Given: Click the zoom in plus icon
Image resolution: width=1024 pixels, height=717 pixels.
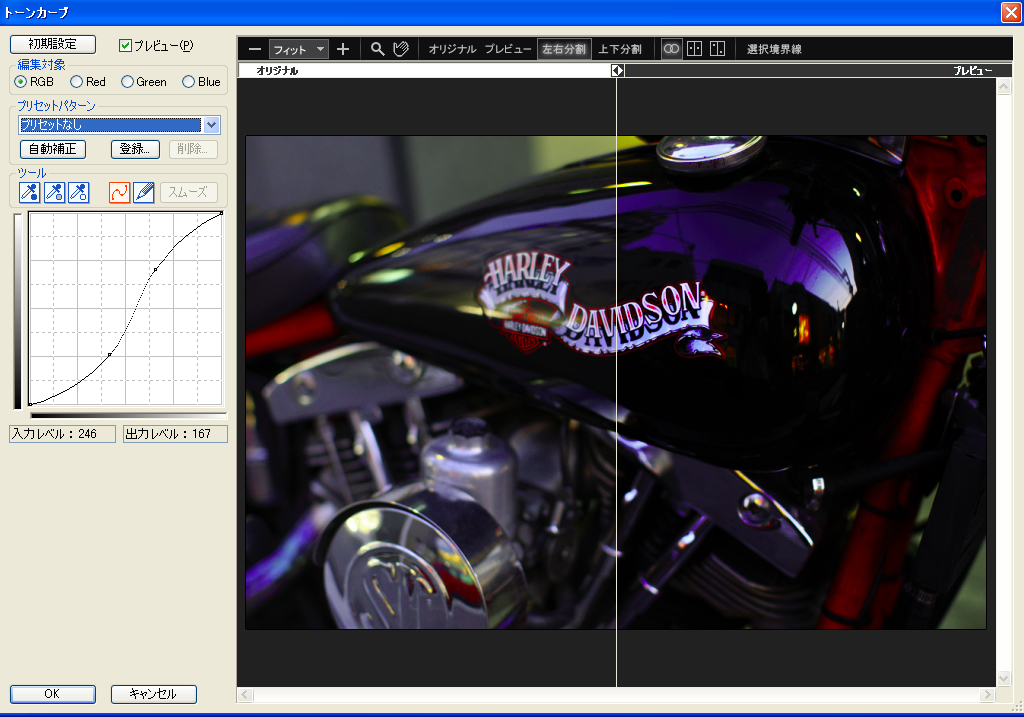Looking at the screenshot, I should point(343,49).
